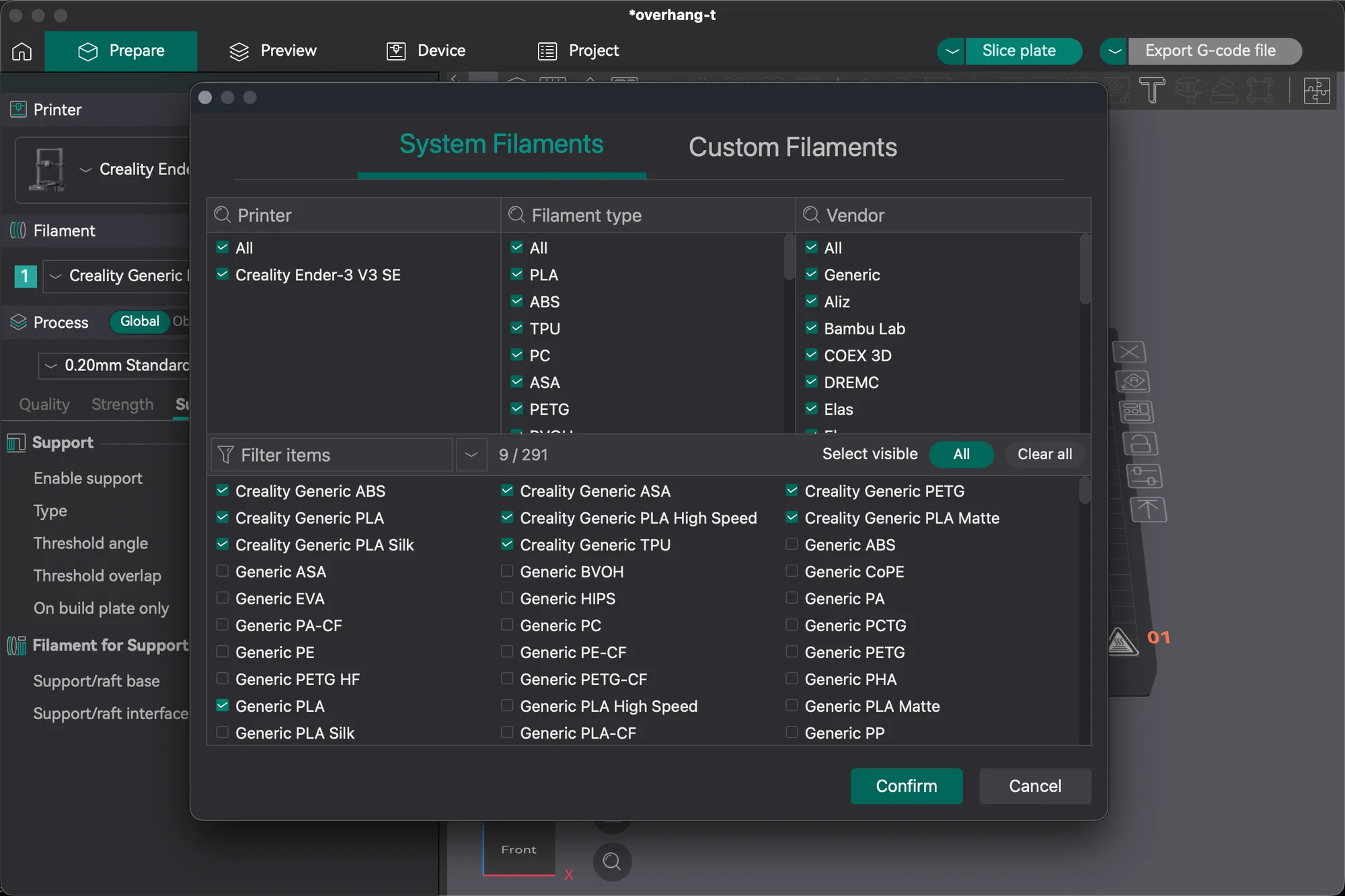
Task: Click the home icon in top bar
Action: coord(22,51)
